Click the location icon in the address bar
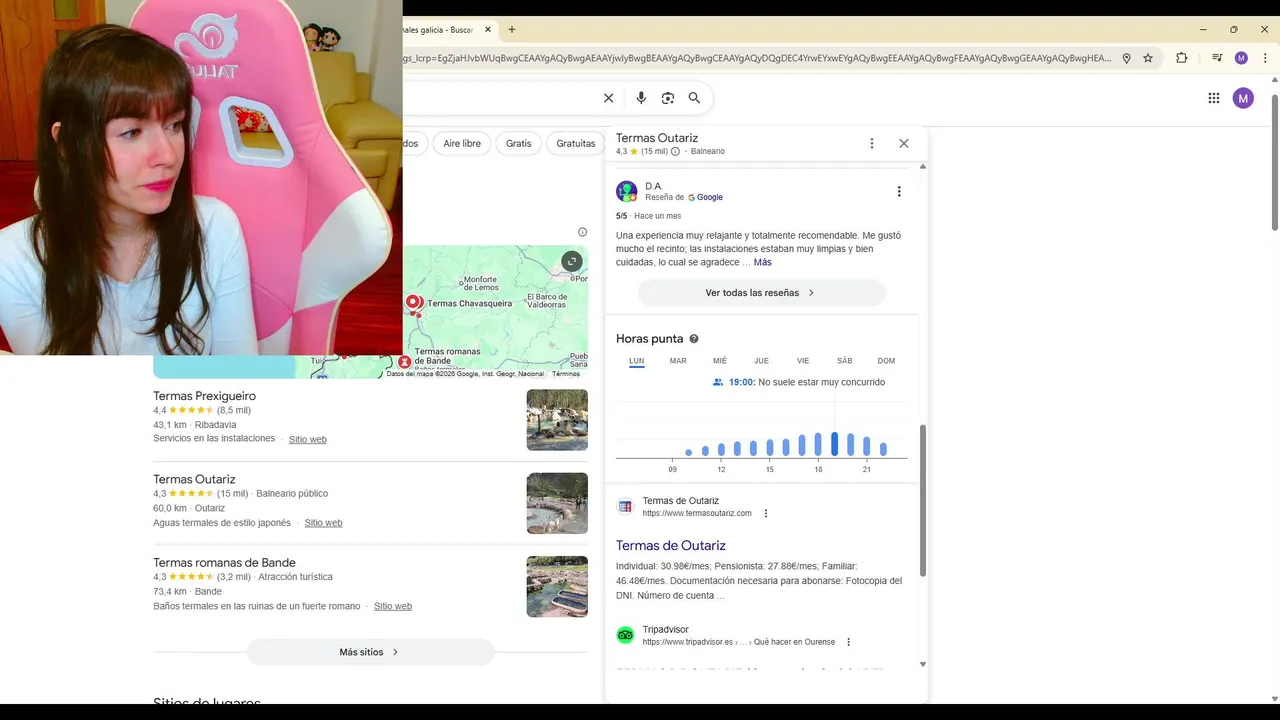The height and width of the screenshot is (720, 1280). click(1126, 58)
